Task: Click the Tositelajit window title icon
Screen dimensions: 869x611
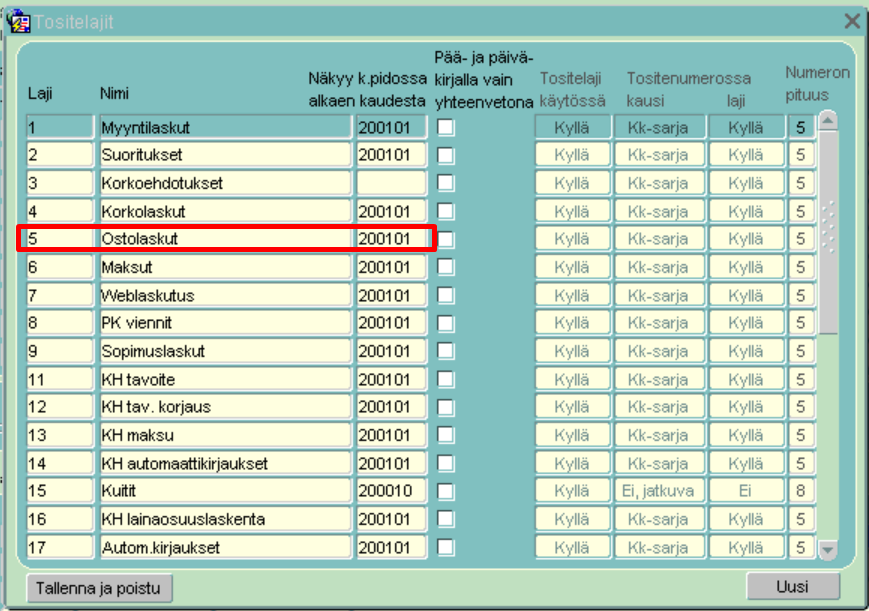Action: 18,21
